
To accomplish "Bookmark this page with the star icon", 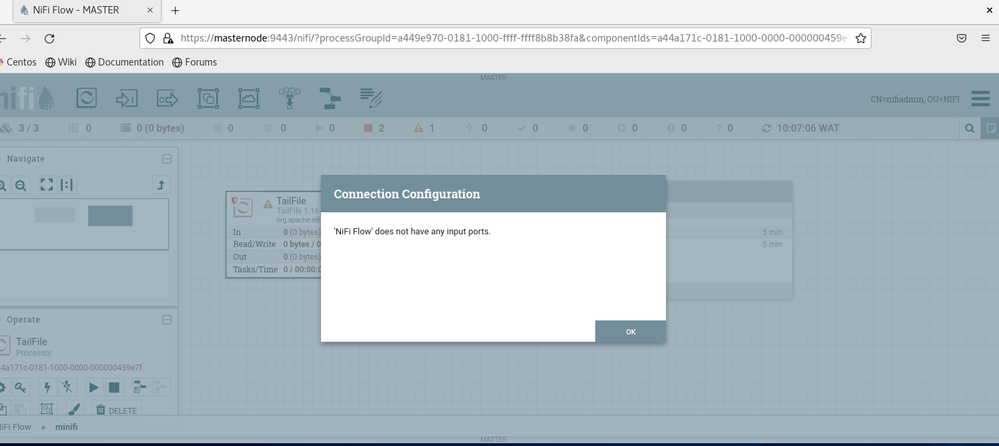I will click(861, 38).
